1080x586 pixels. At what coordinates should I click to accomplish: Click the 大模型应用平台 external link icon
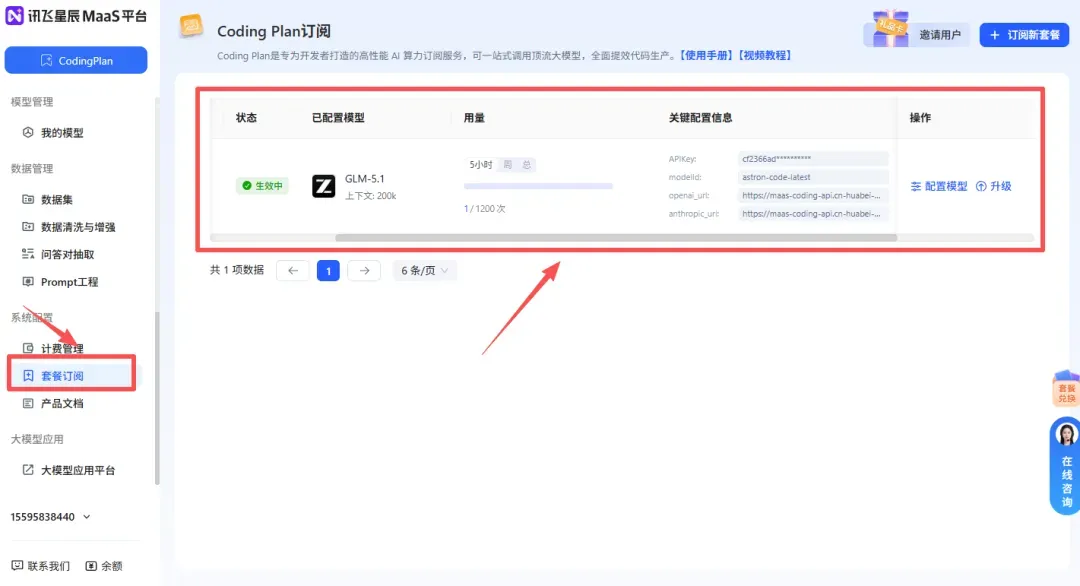(x=28, y=470)
